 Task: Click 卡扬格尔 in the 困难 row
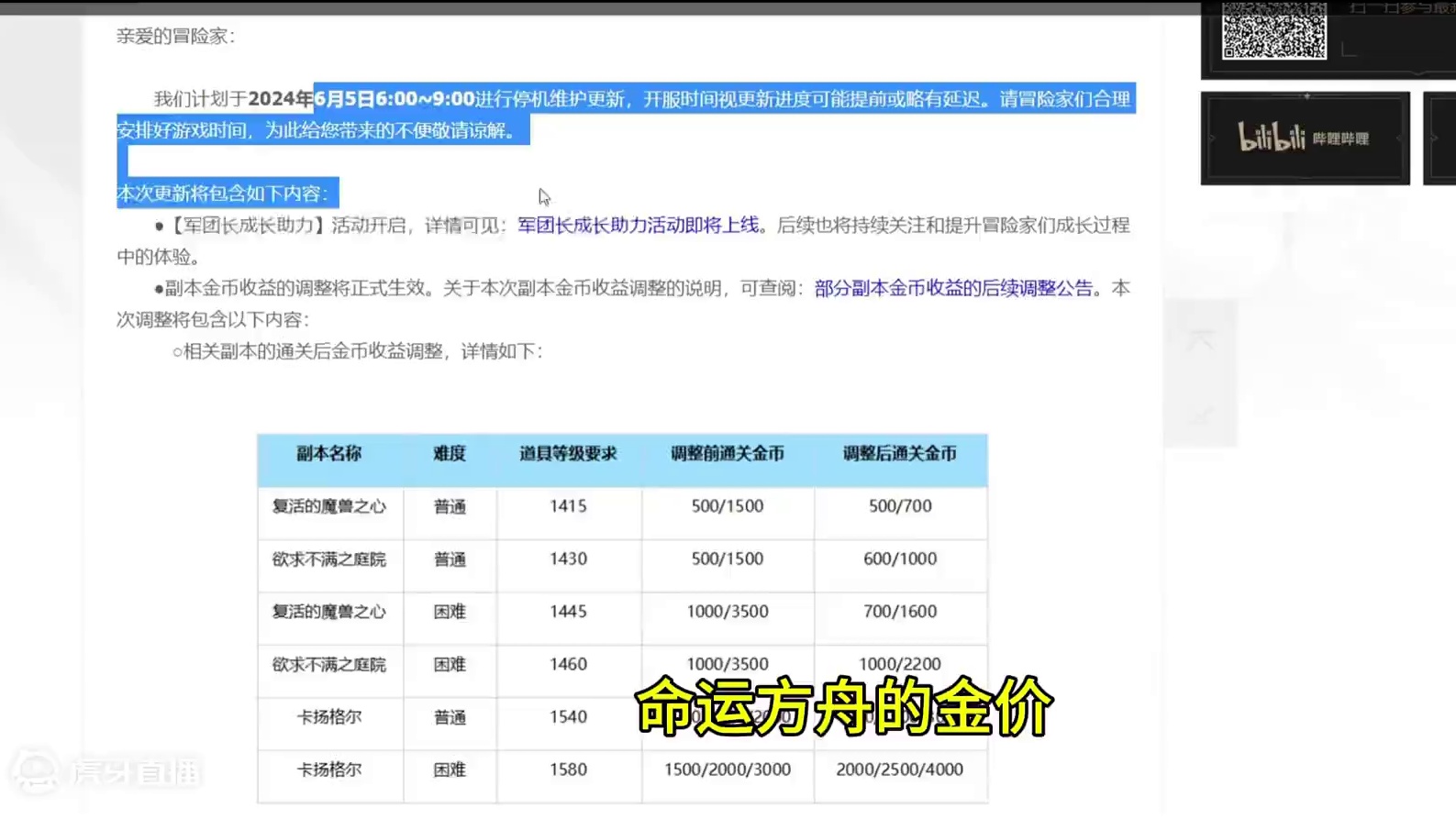tap(329, 769)
